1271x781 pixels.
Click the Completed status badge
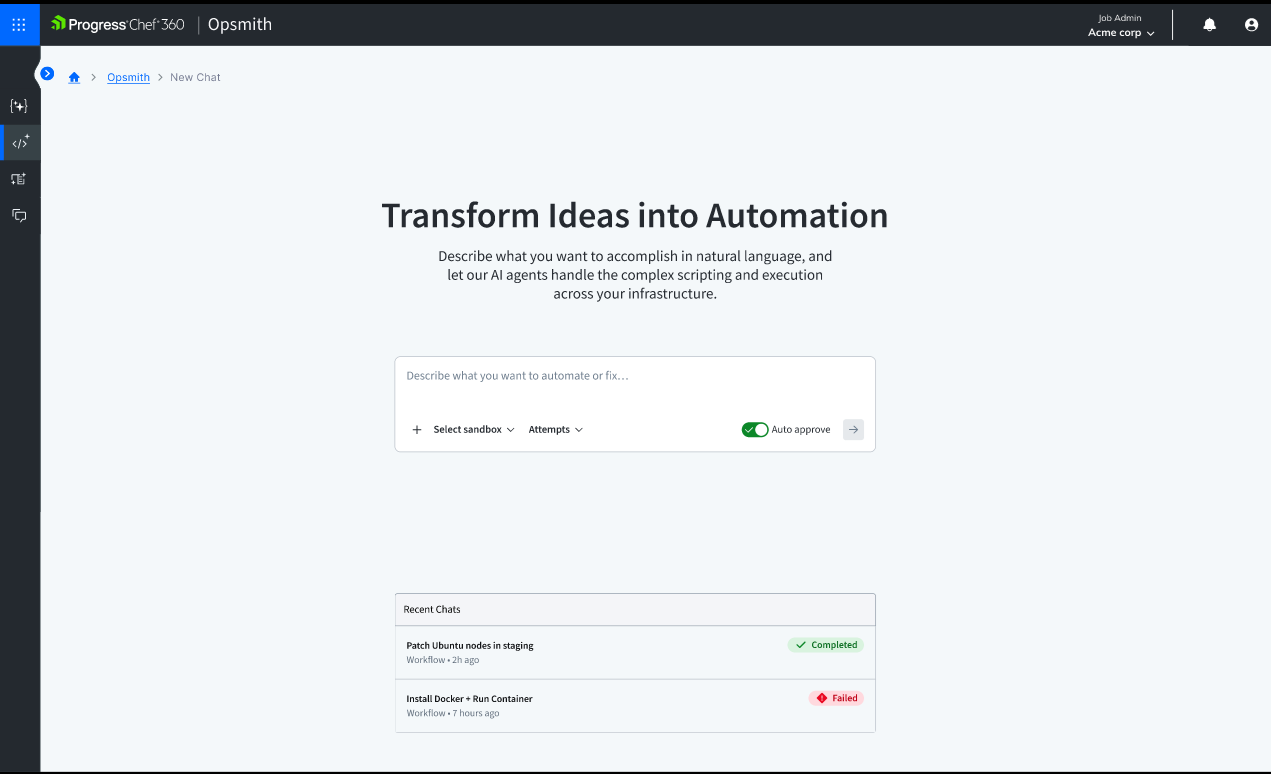pos(826,645)
